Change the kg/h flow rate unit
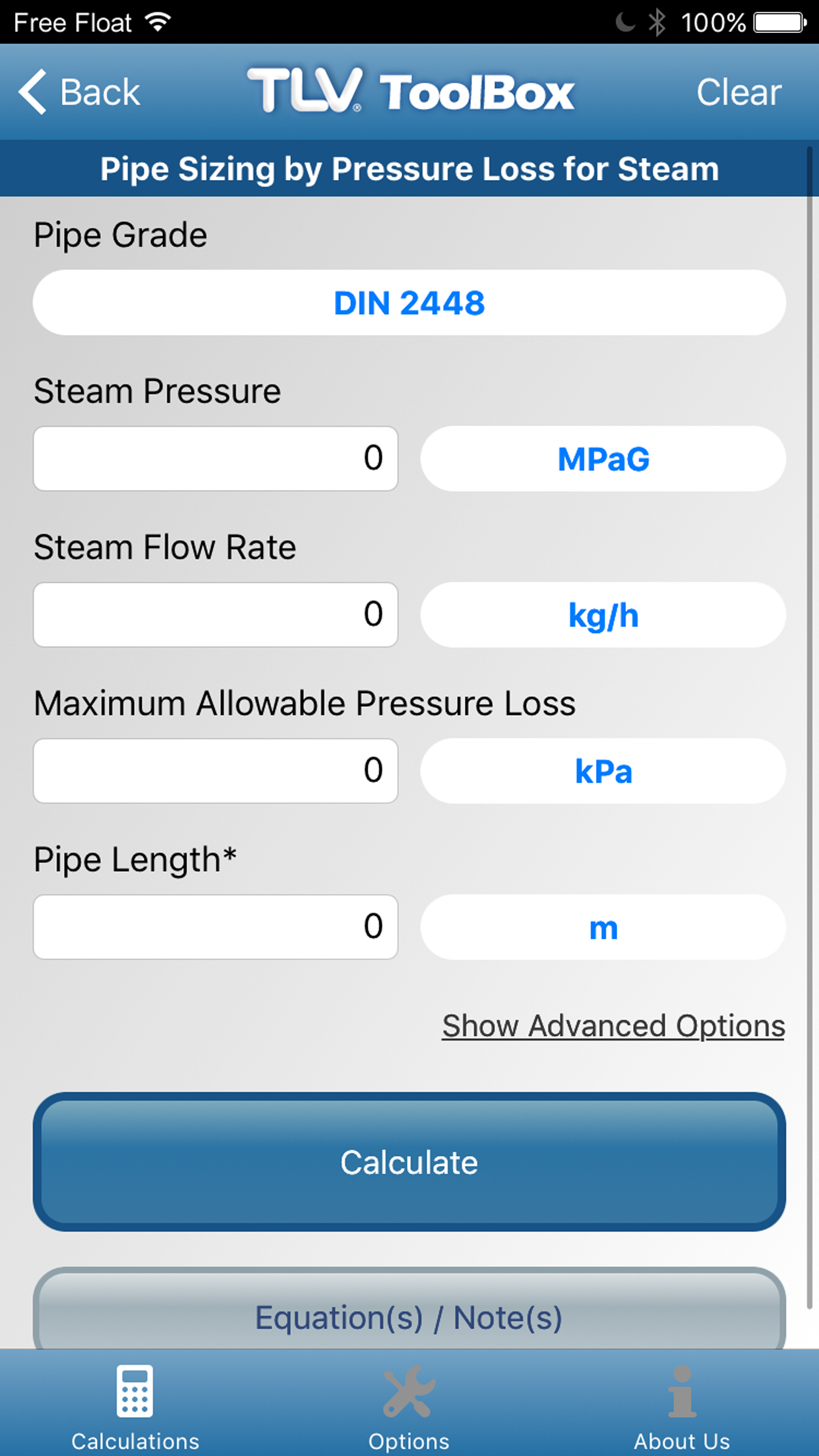Viewport: 819px width, 1456px height. [x=603, y=615]
